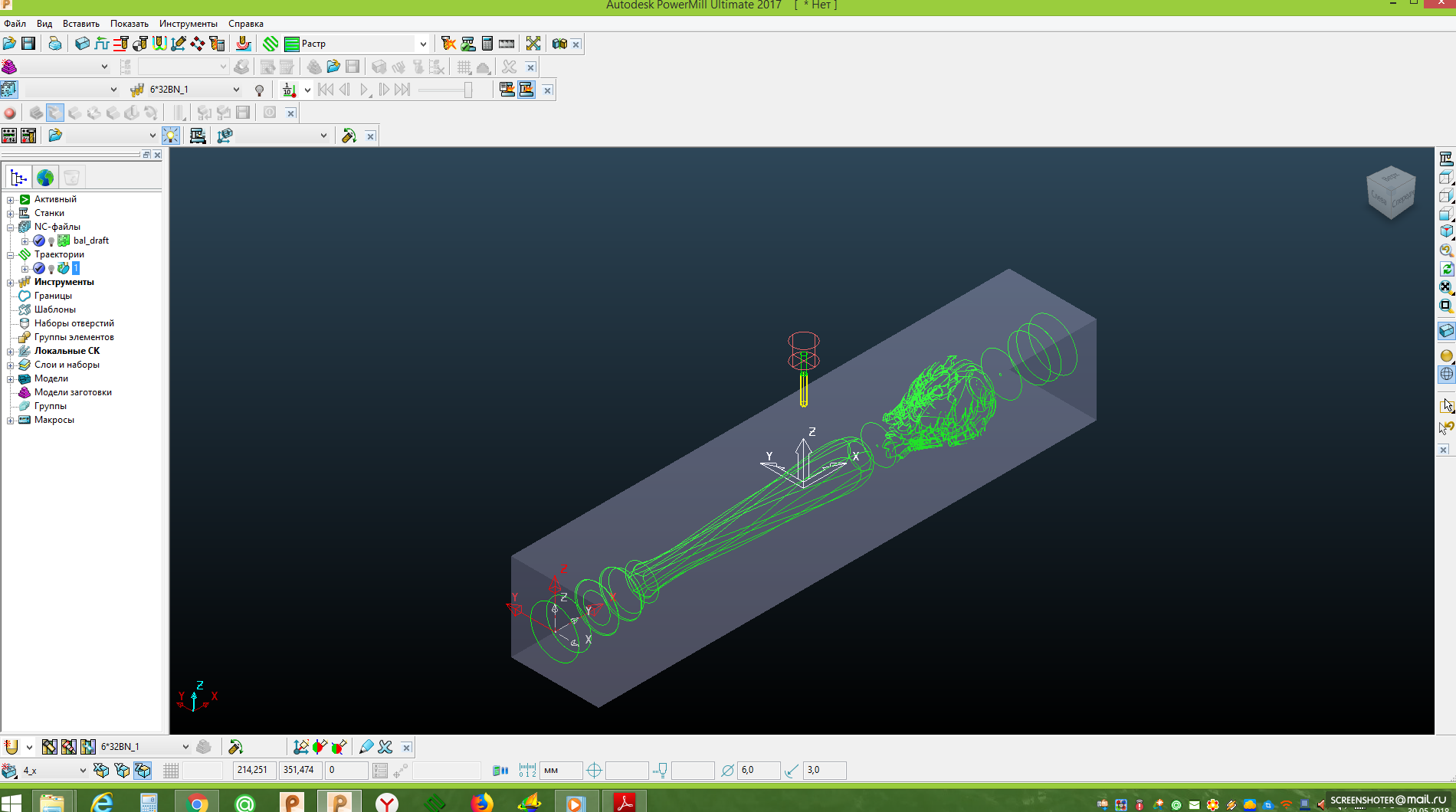
Task: Toggle the tool lightbulb next to 6*32BN_1
Action: [x=260, y=90]
